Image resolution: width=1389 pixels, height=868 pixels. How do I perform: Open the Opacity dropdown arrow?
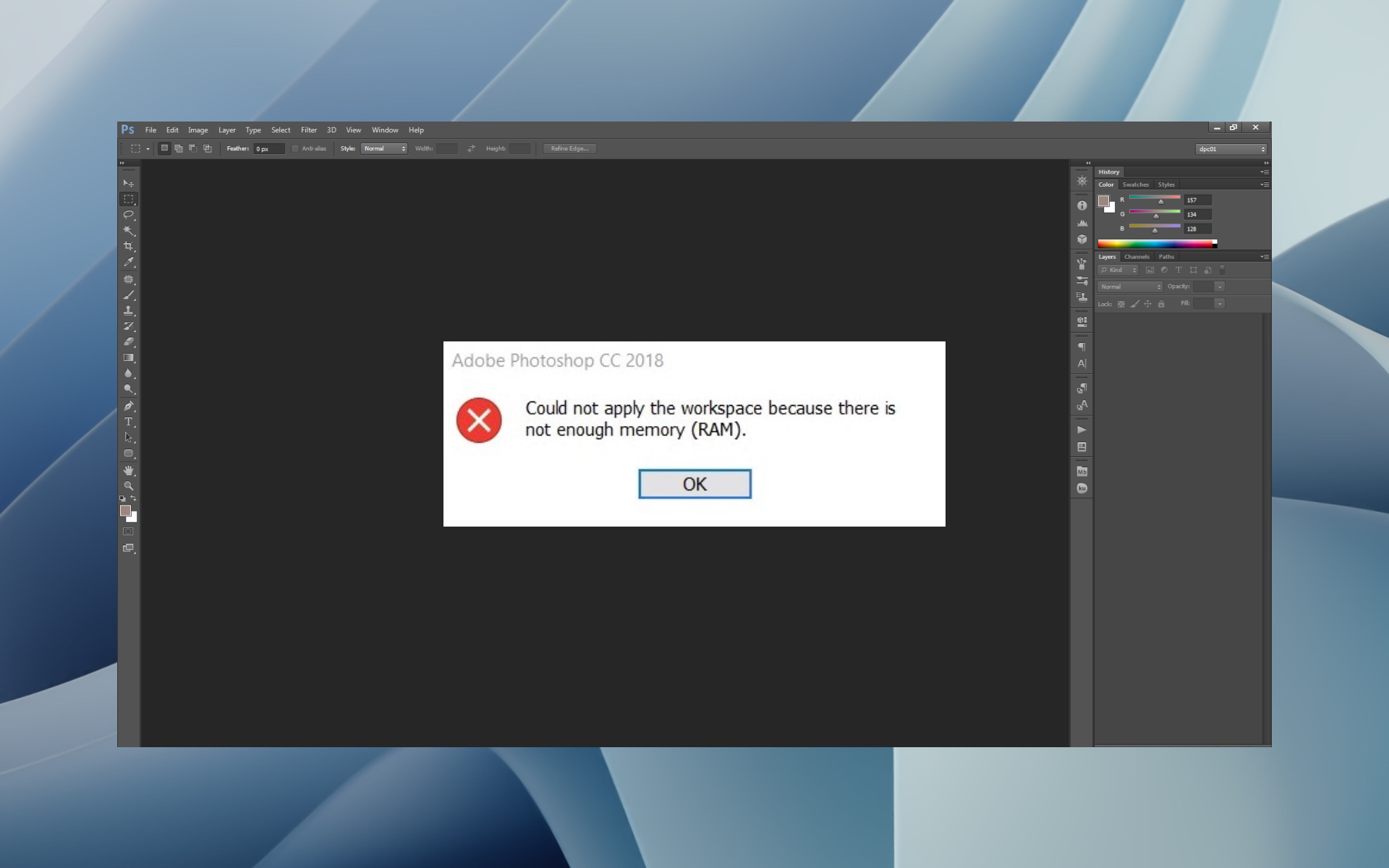[x=1220, y=287]
